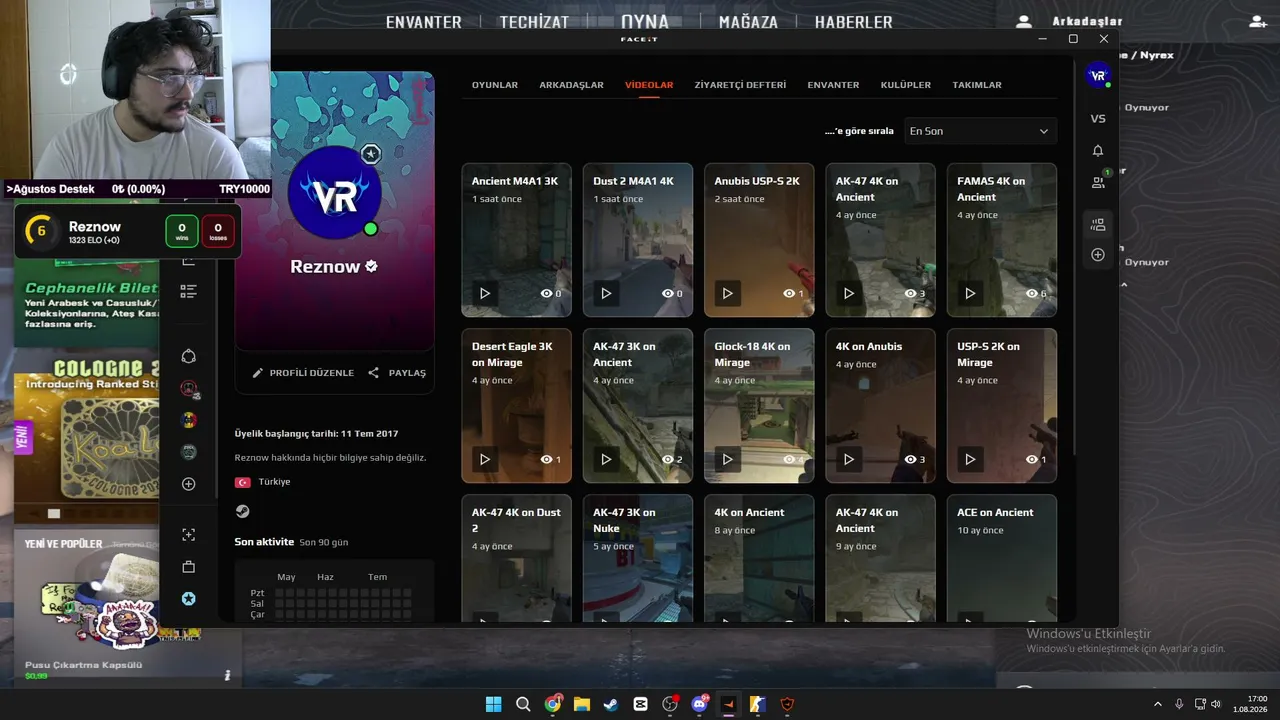Screen dimensions: 1280x720
Task: Open the TAKIMLAR tab
Action: pos(977,85)
